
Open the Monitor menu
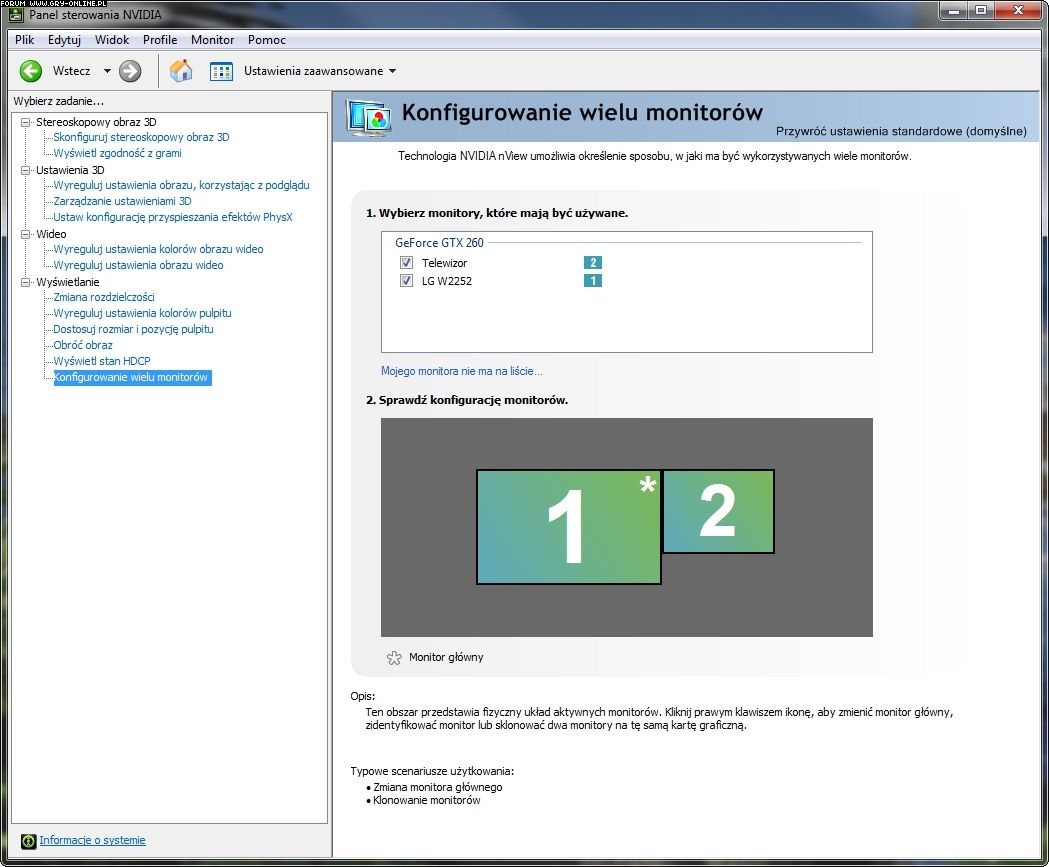213,39
